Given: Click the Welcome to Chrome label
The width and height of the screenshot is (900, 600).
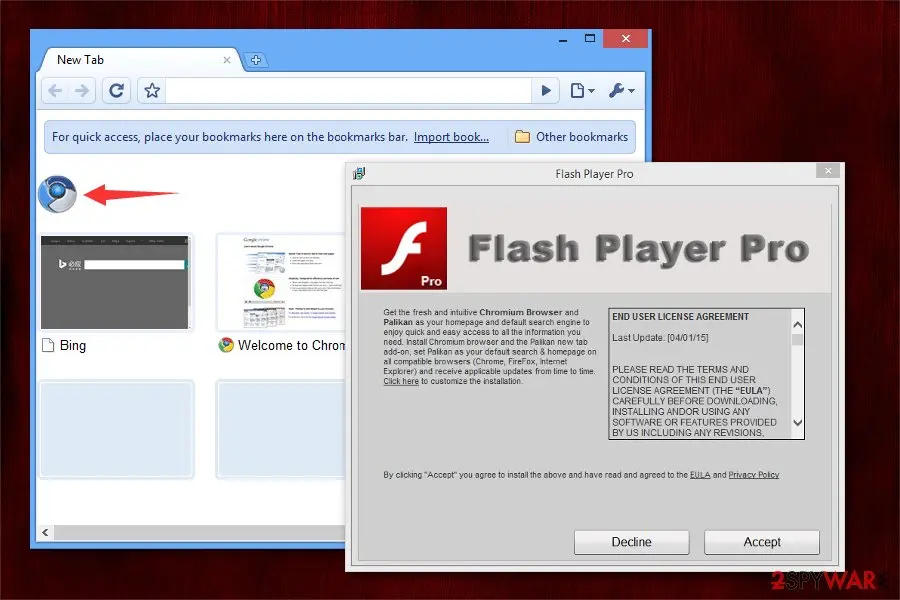Looking at the screenshot, I should (x=292, y=346).
